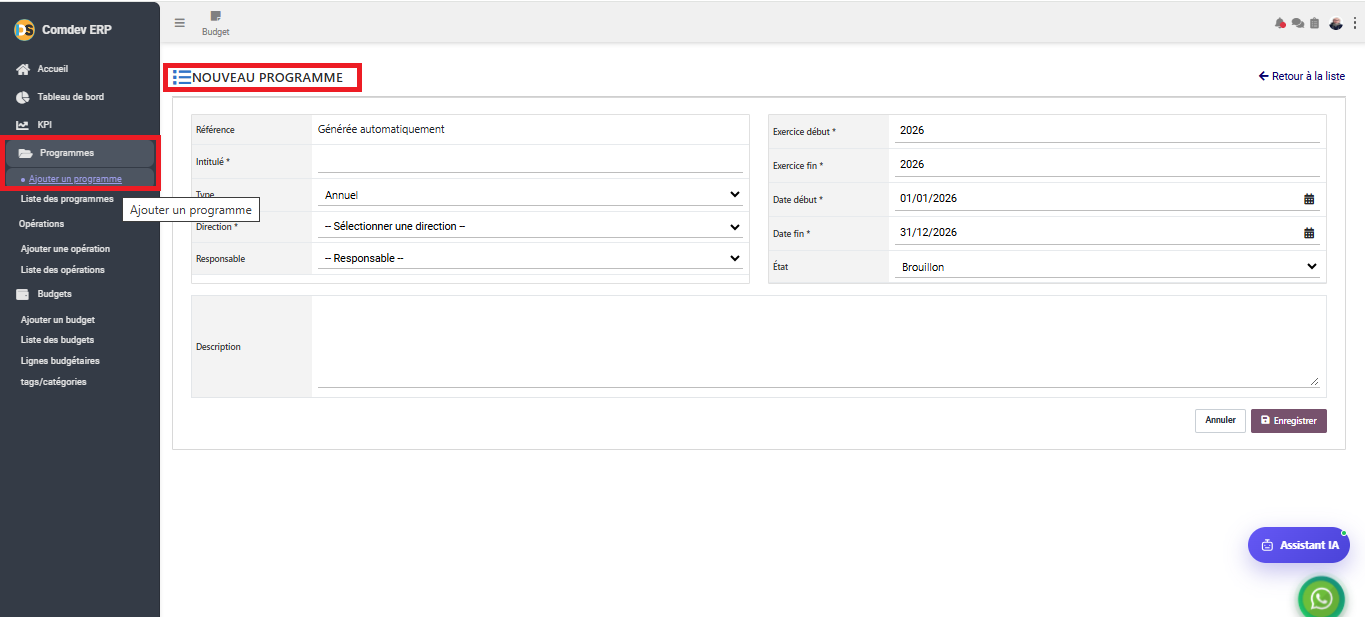Click the home icon beside Accueil
Screen dimensions: 1365x617
click(23, 69)
